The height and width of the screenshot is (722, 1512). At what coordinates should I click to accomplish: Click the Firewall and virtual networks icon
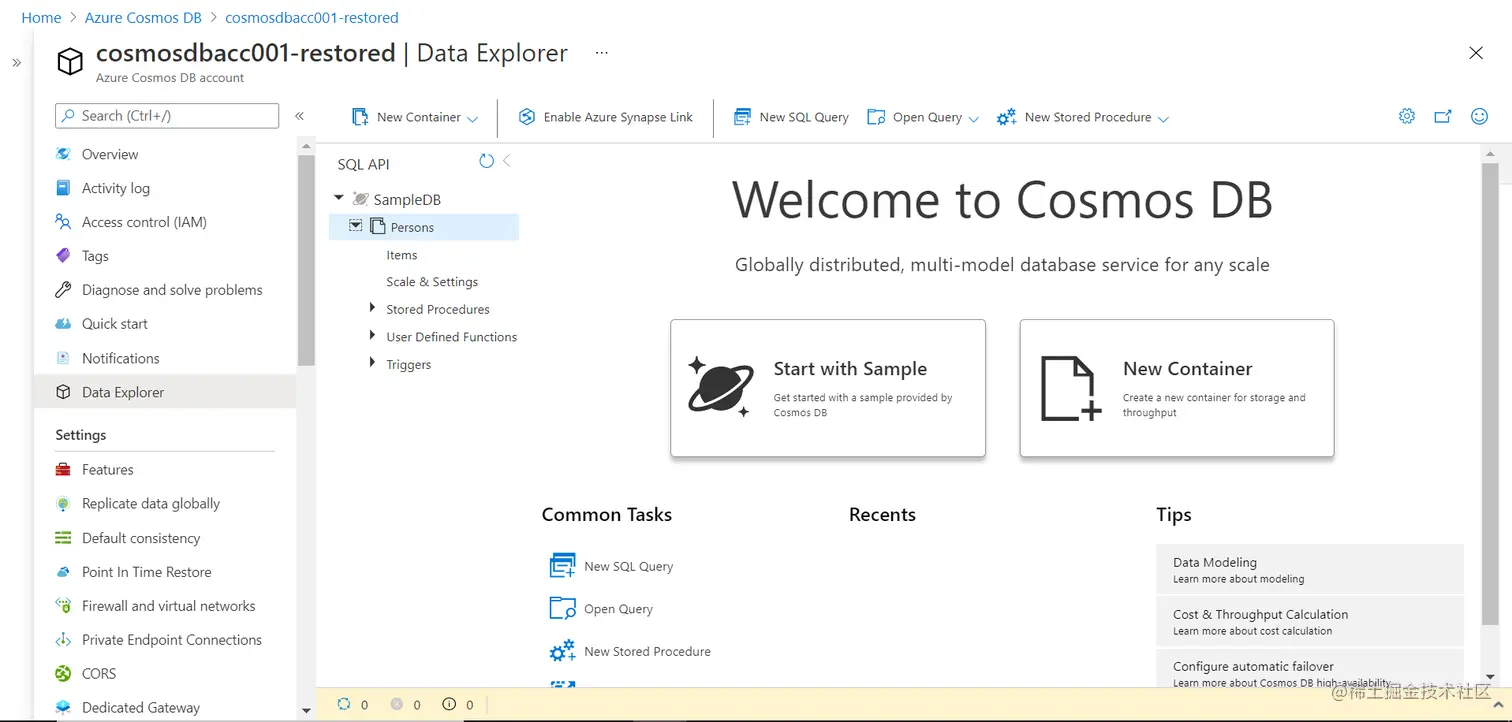63,606
